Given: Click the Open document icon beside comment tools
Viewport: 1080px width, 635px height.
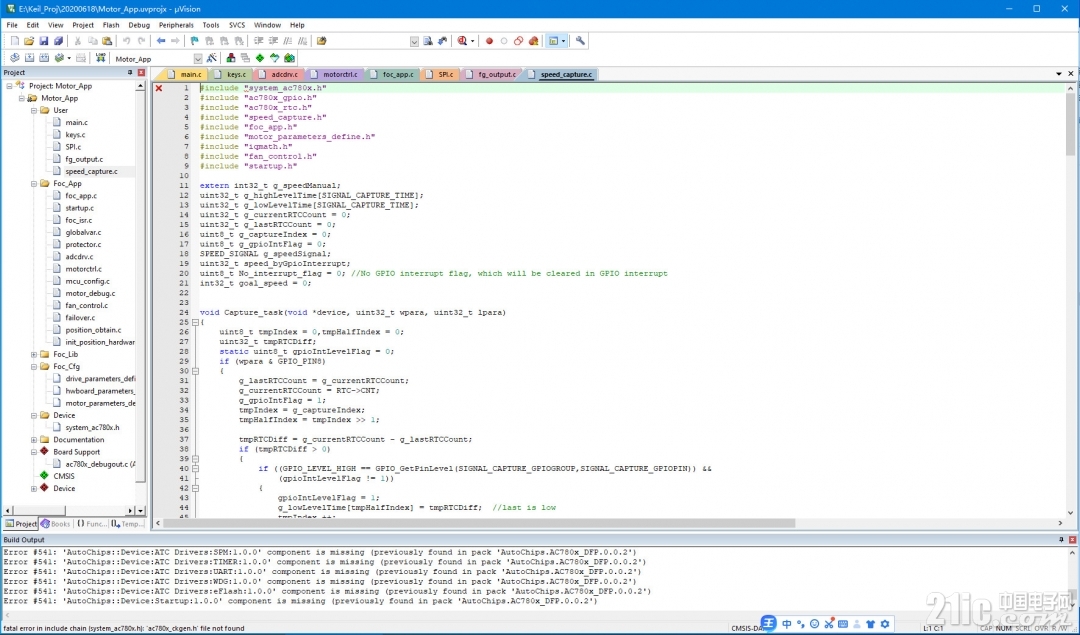Looking at the screenshot, I should pos(322,41).
